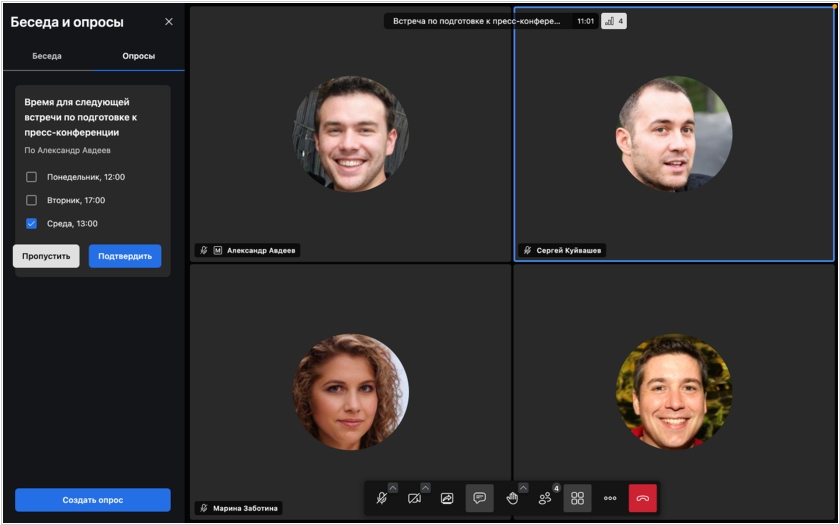Open more options three-dots menu
The image size is (840, 525).
coord(610,498)
